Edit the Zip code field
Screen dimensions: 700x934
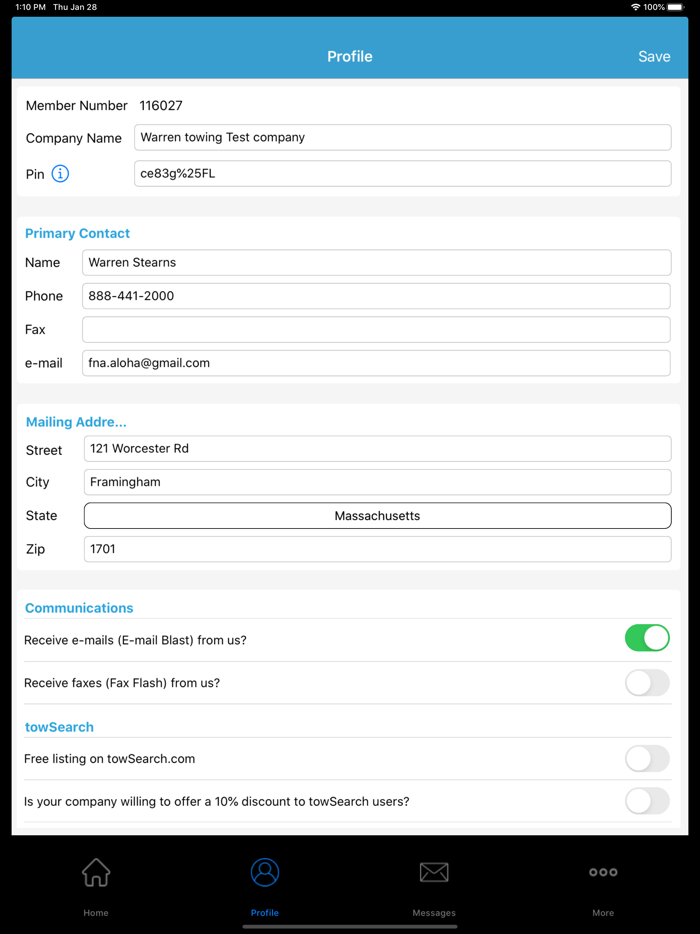[x=377, y=549]
